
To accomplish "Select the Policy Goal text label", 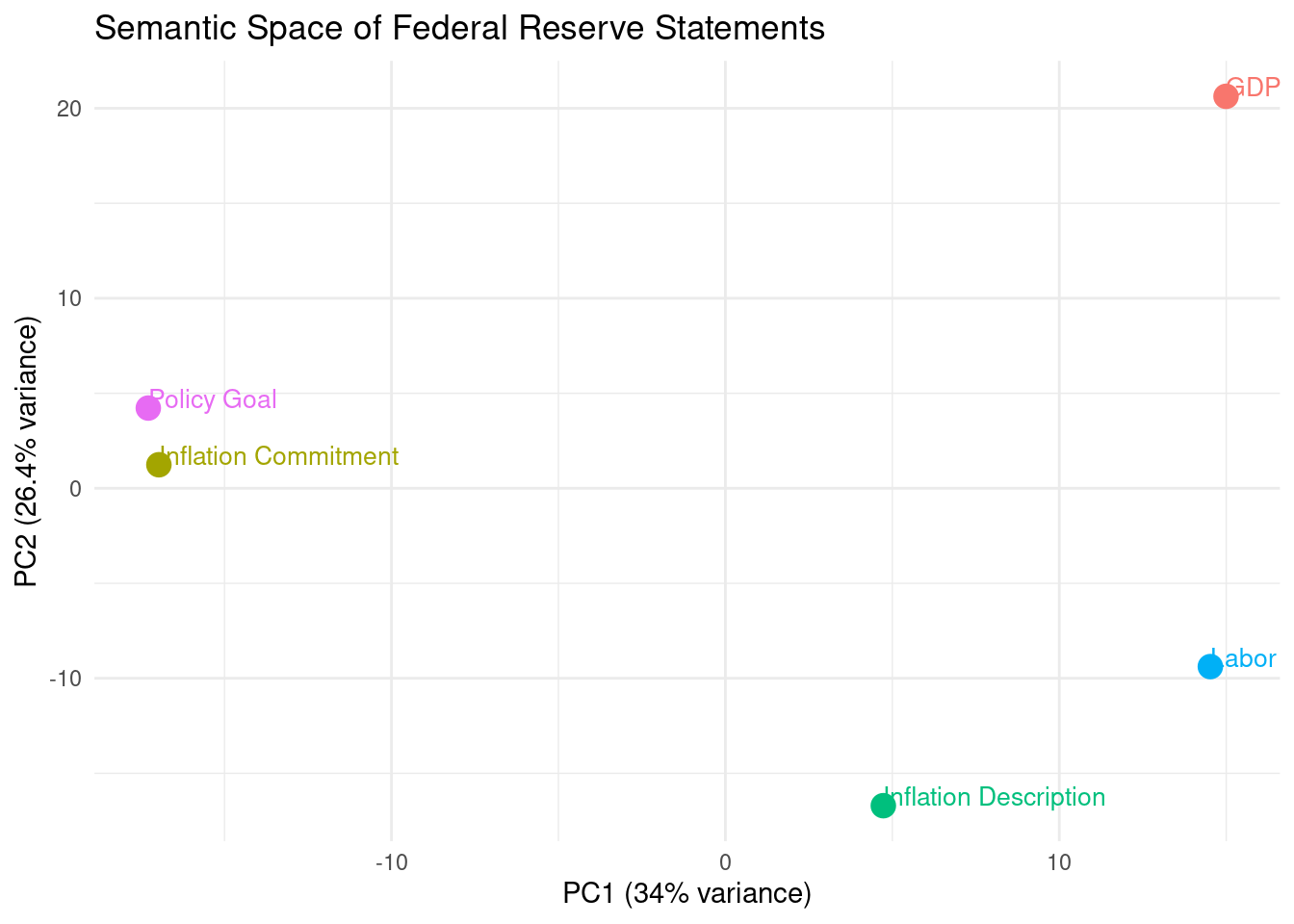I will 214,399.
